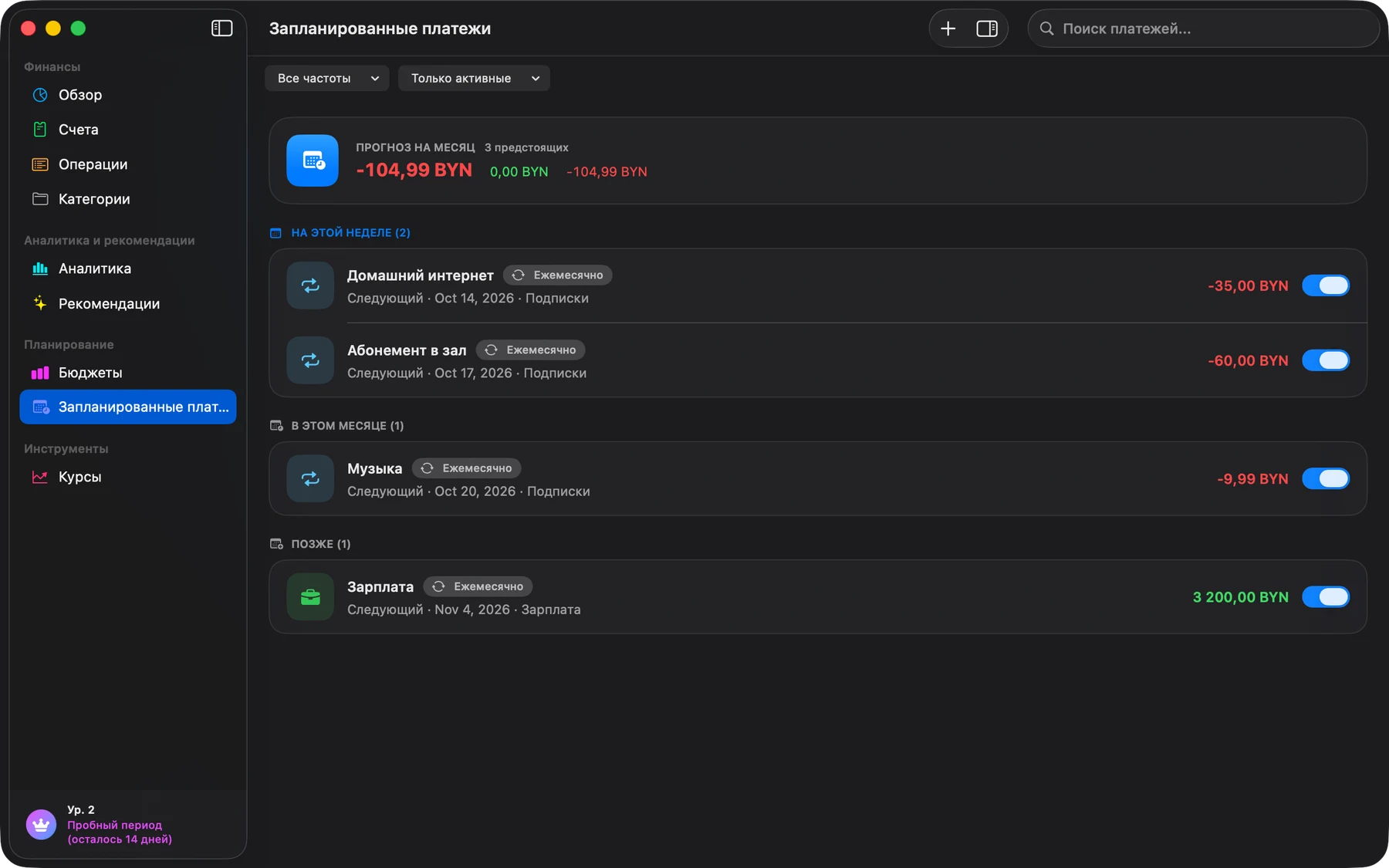Click the Пробный период trial link
The image size is (1389, 868).
[120, 832]
